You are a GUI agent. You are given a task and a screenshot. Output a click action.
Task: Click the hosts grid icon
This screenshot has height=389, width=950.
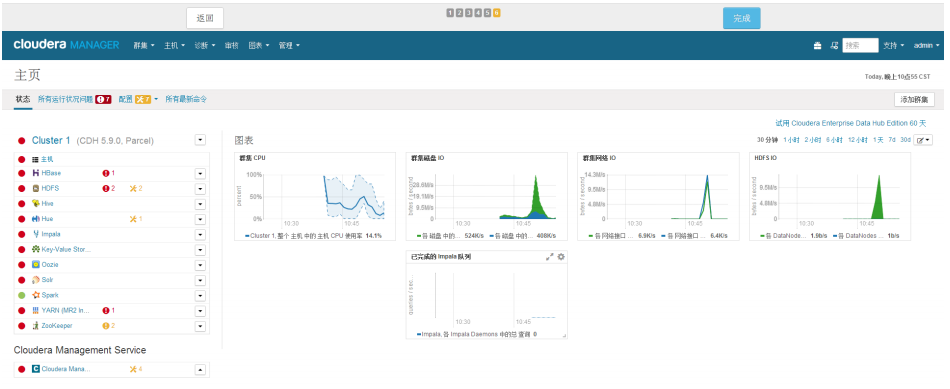coord(36,159)
